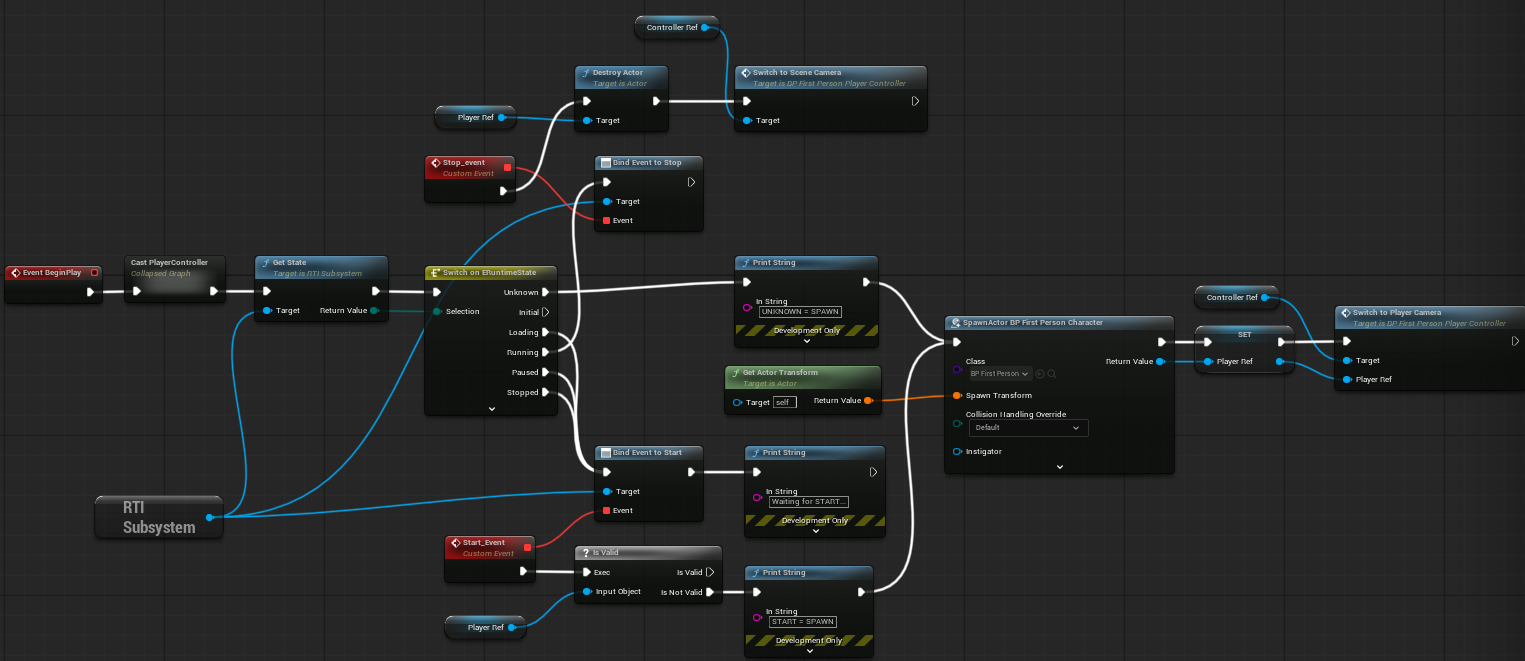Expand the Switch on ERuntimeState bottom chevron
Image resolution: width=1525 pixels, height=661 pixels.
point(492,408)
